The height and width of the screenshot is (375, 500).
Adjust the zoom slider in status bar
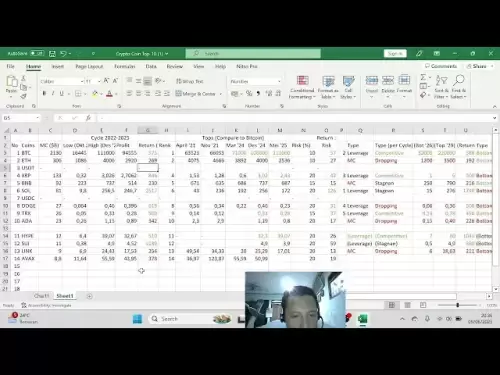coord(458,305)
